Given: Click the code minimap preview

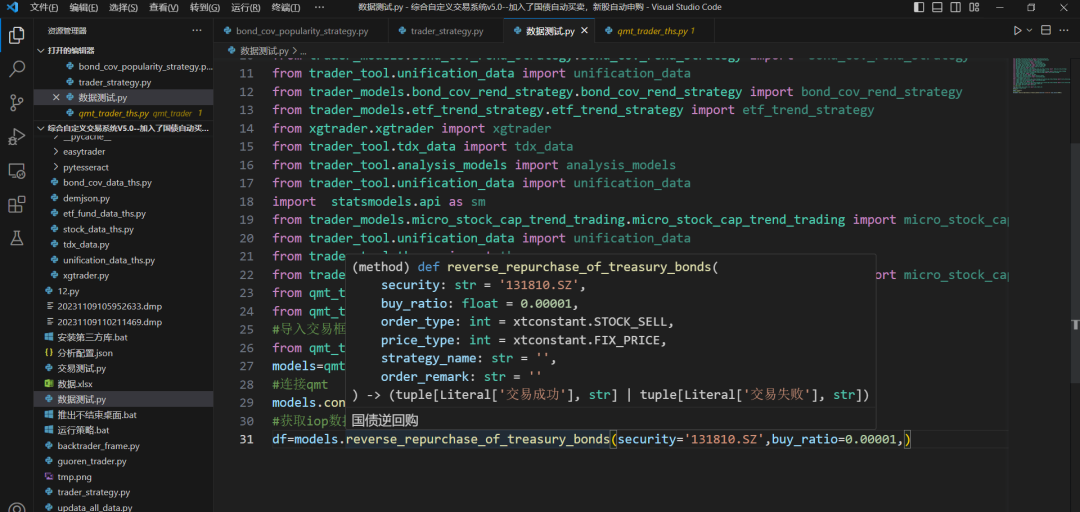Looking at the screenshot, I should tap(1040, 76).
